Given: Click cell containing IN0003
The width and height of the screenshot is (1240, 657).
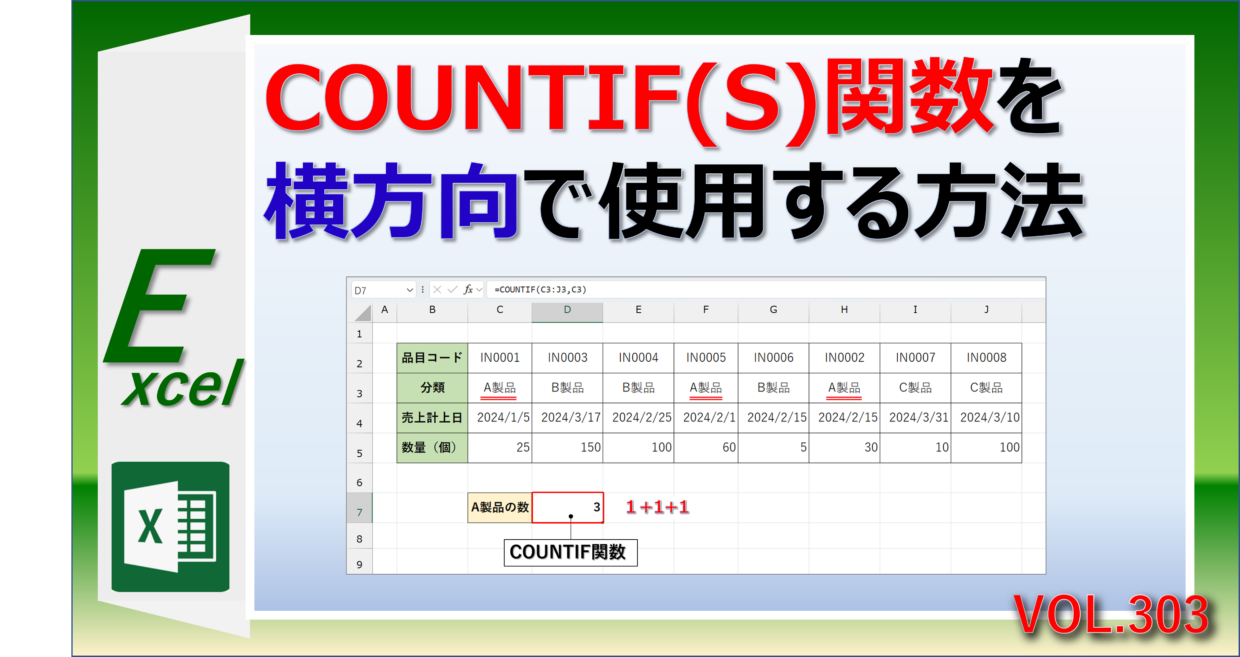Looking at the screenshot, I should [567, 358].
